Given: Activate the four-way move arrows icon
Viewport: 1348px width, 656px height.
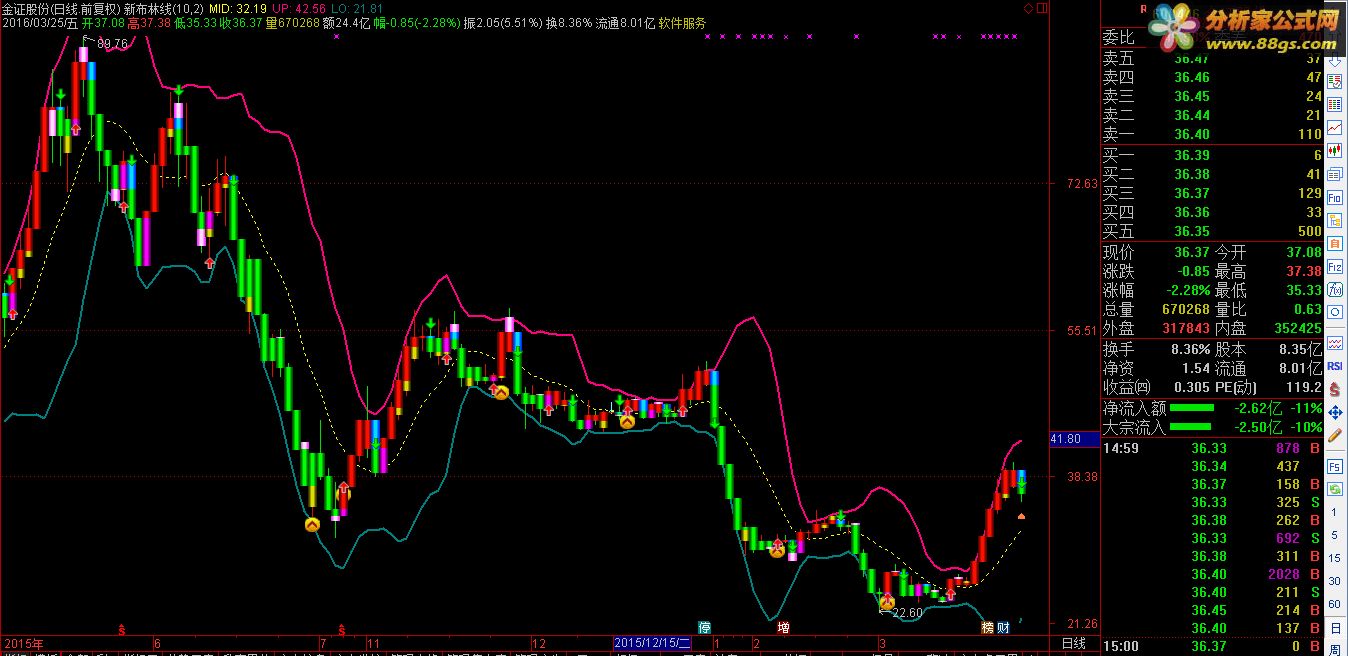Looking at the screenshot, I should tap(1334, 412).
